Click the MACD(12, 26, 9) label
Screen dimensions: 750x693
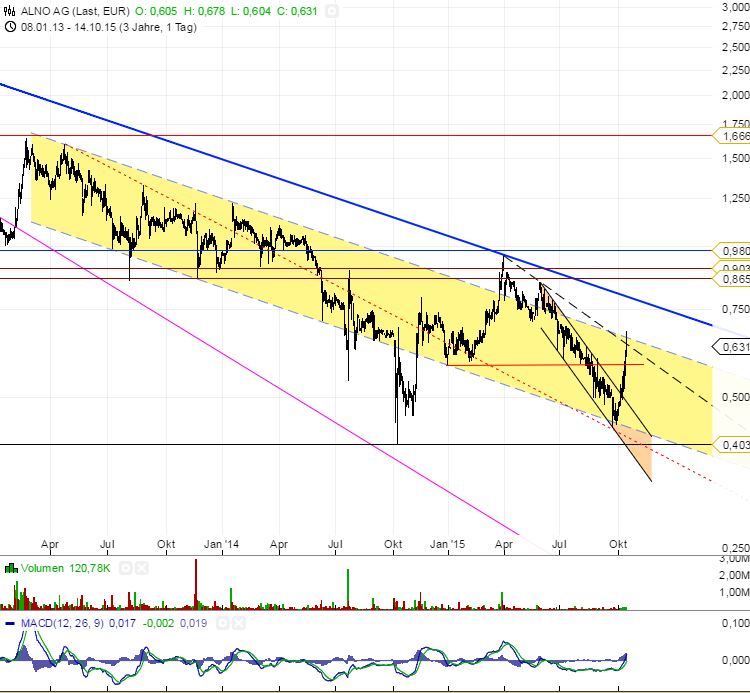pyautogui.click(x=62, y=623)
